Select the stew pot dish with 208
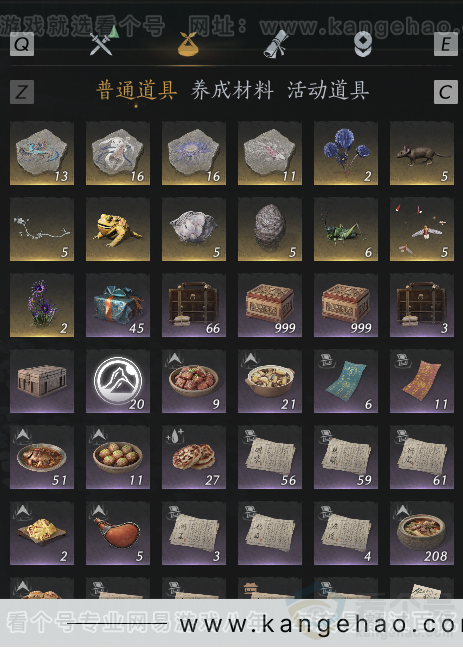 click(x=422, y=534)
